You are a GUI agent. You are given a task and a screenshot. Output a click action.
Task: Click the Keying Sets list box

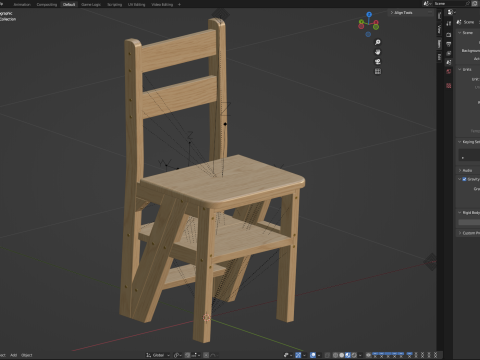469,155
